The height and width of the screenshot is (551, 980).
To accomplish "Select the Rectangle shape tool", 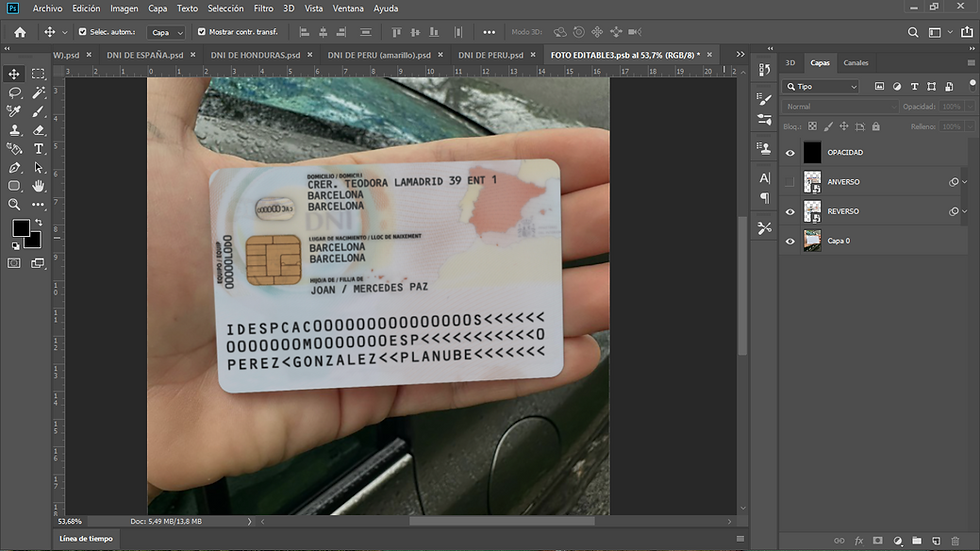I will pyautogui.click(x=14, y=186).
